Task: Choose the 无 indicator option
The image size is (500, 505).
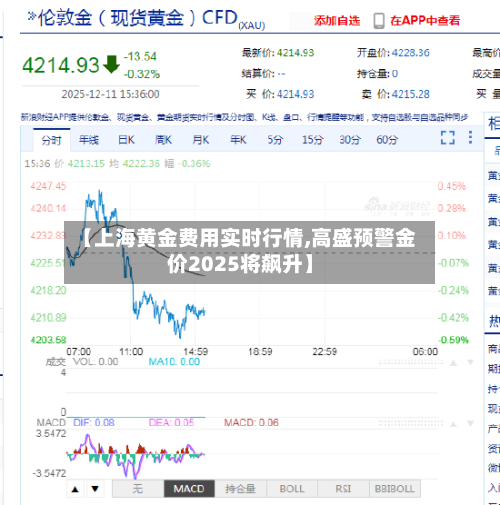Action: coord(138,489)
